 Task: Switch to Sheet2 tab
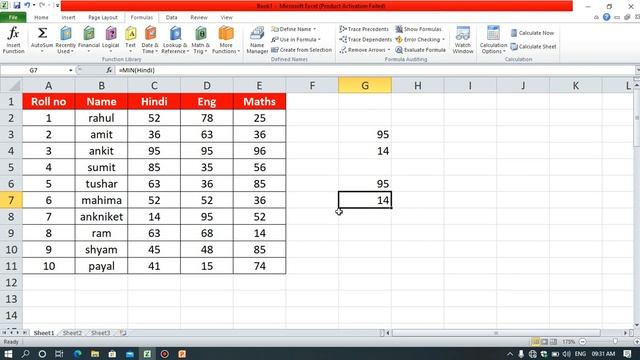[72, 333]
